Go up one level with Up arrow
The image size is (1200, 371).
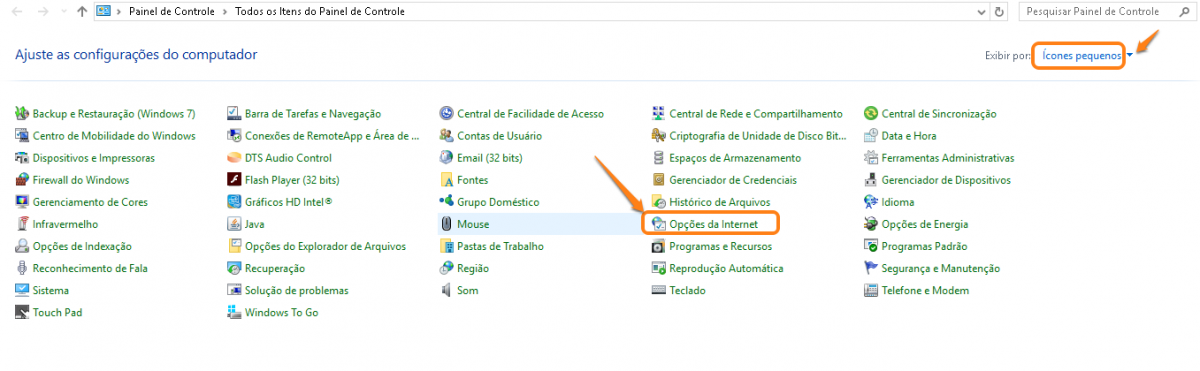[x=81, y=12]
